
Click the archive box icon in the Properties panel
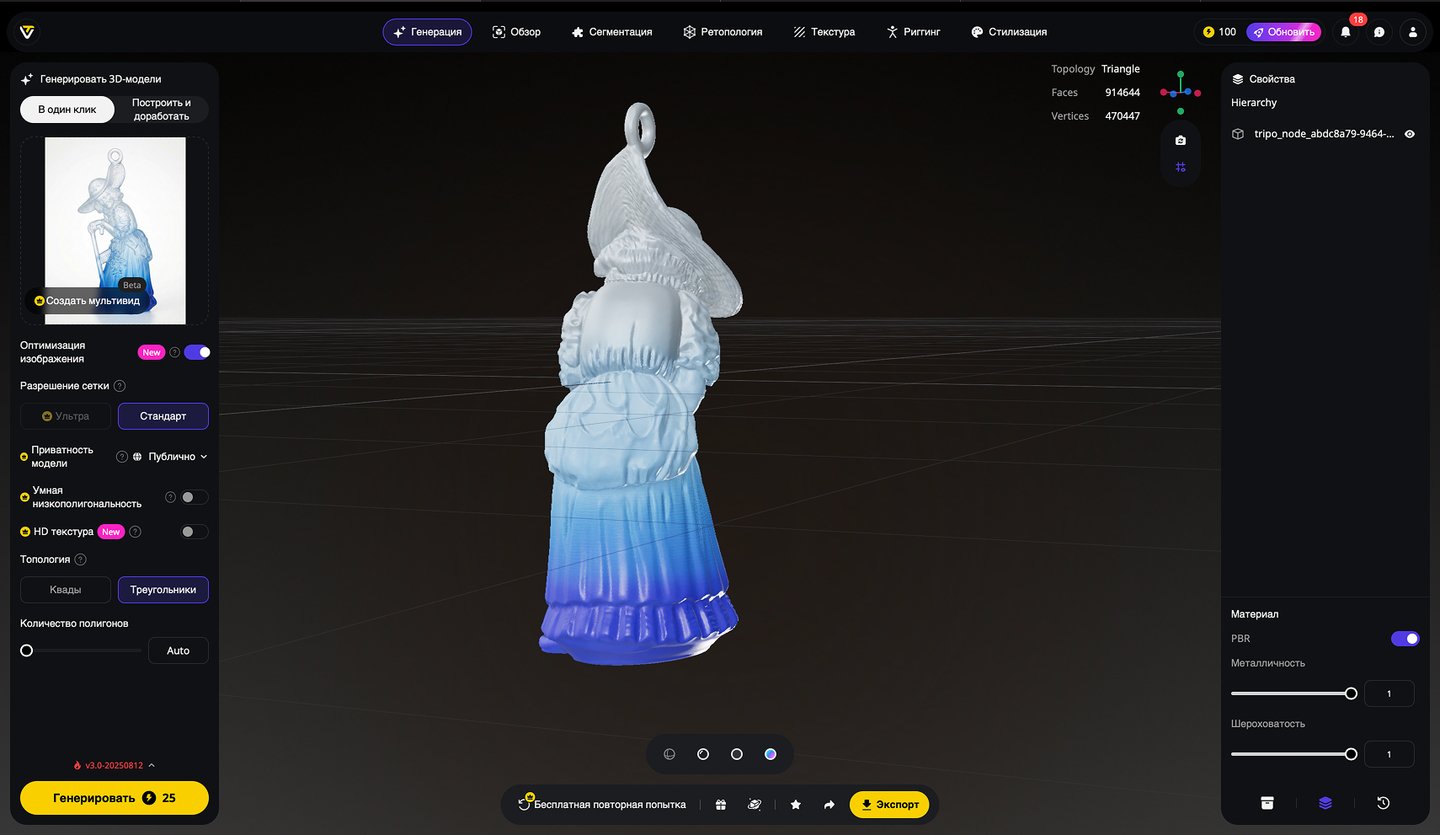tap(1267, 802)
